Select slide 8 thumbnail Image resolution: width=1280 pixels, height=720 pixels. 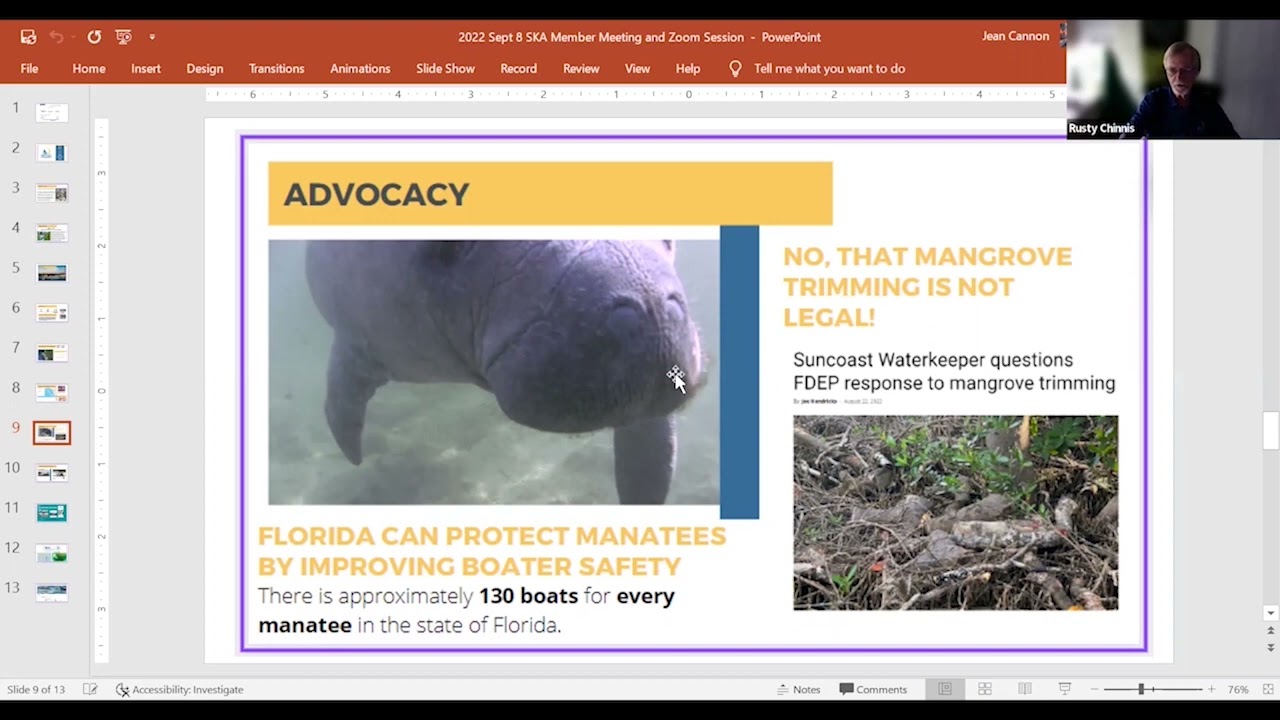pos(52,393)
